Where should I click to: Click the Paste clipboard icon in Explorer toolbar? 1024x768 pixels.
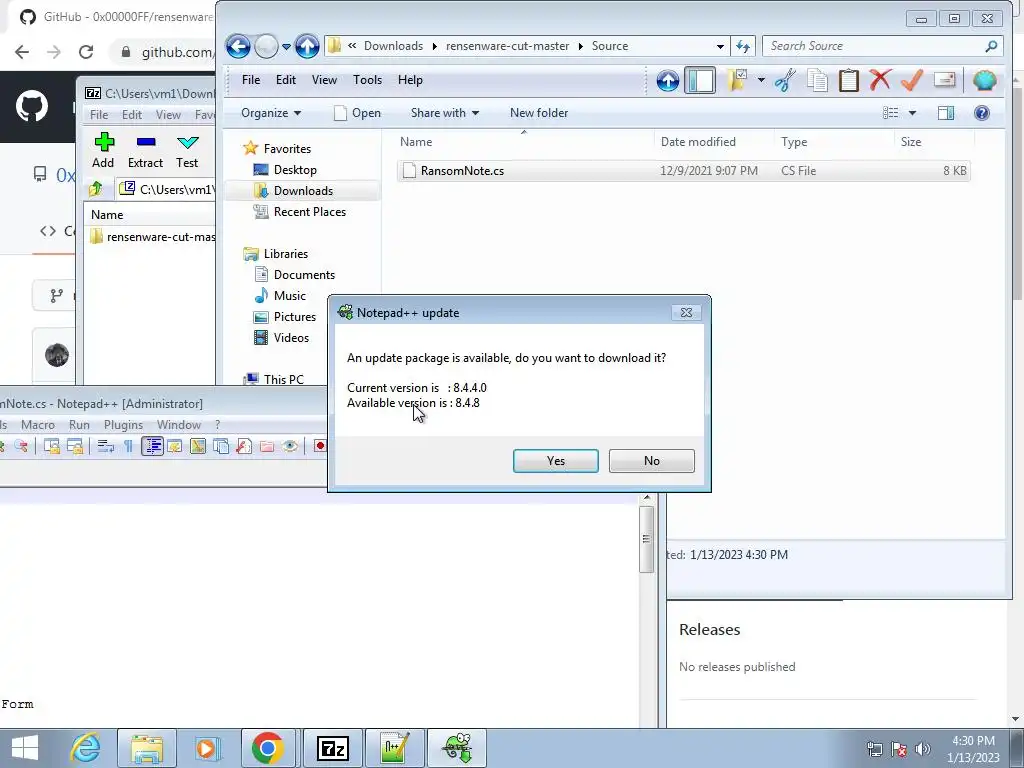tap(848, 80)
